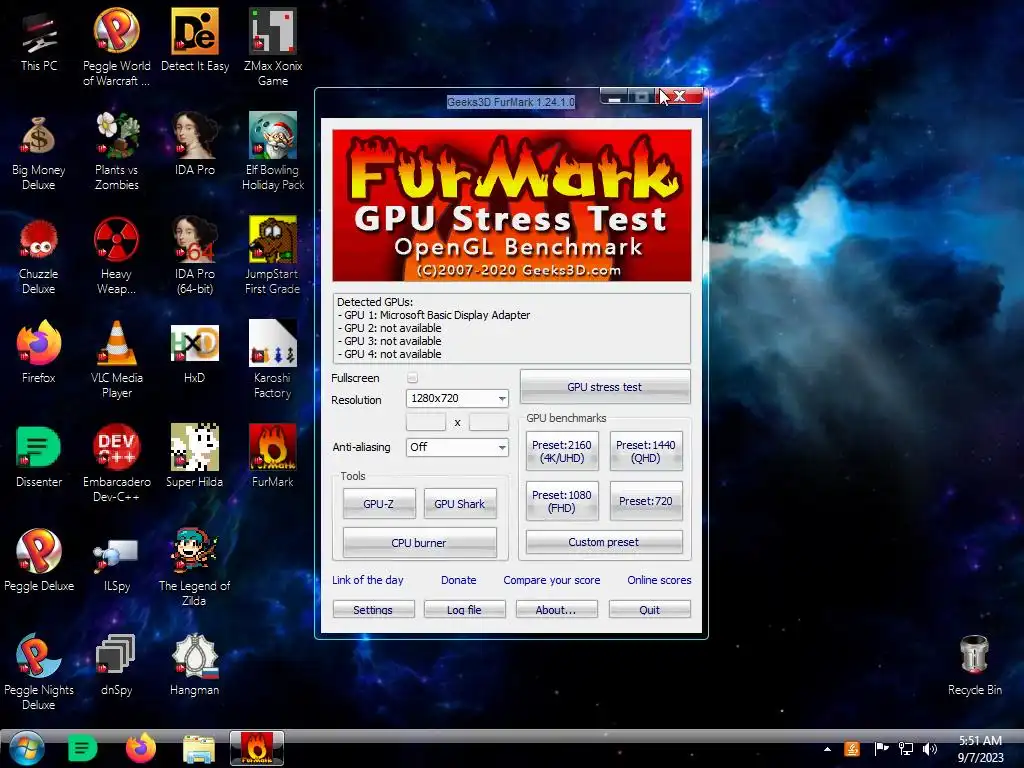Screen dimensions: 1024x768
Task: Run the Preset:1440 (QHD) benchmark
Action: click(646, 451)
